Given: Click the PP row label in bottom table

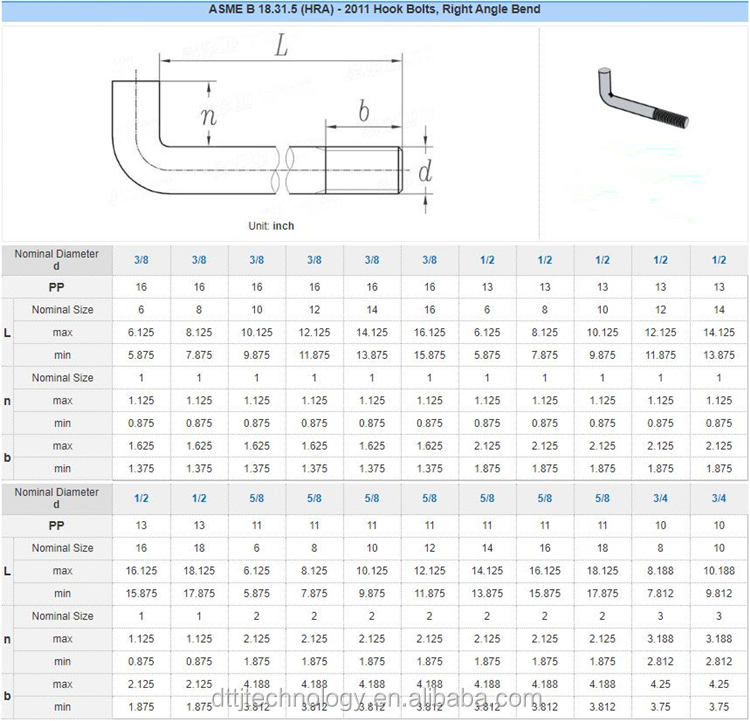Looking at the screenshot, I should (x=57, y=525).
